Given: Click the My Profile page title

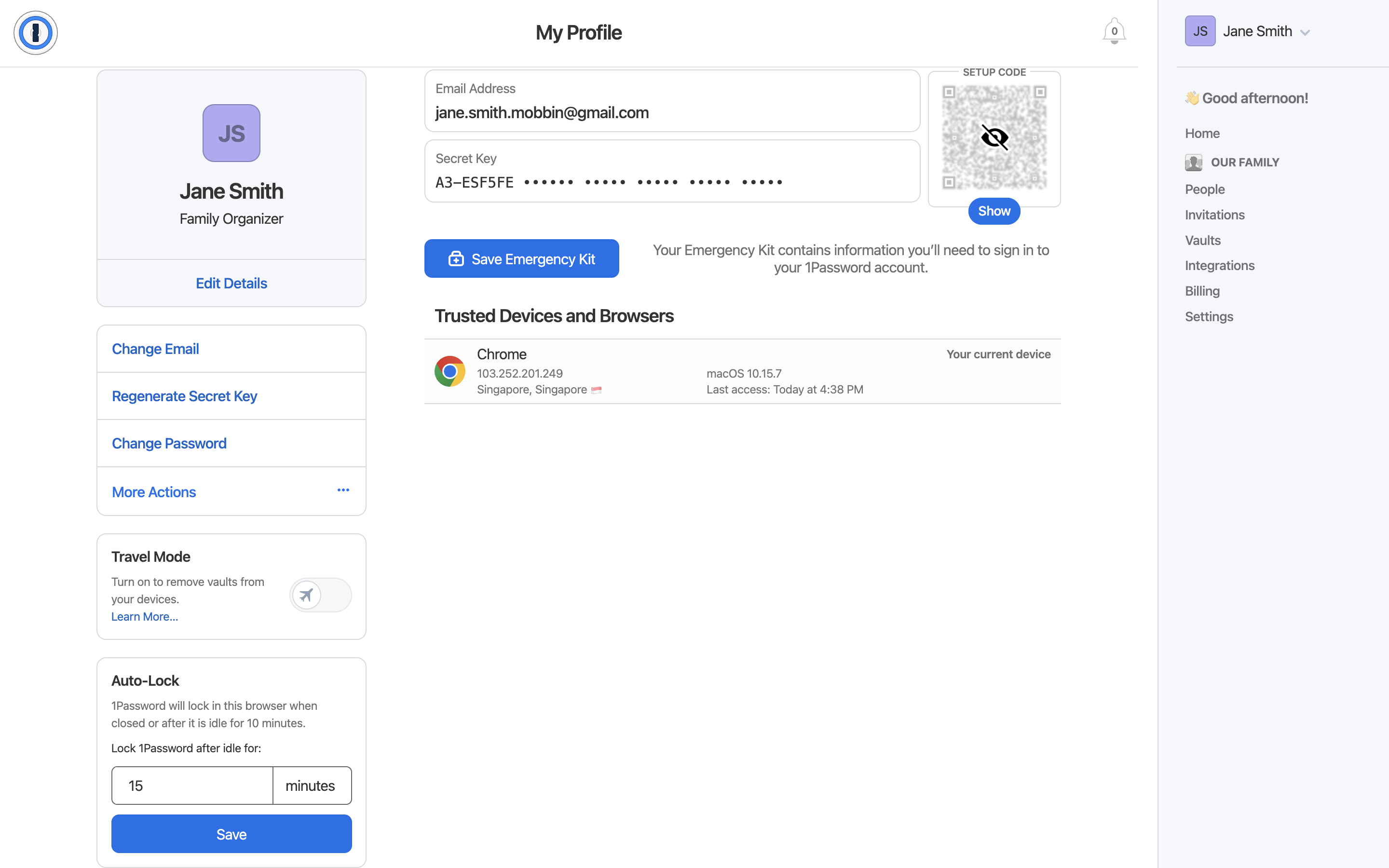Looking at the screenshot, I should coord(579,33).
